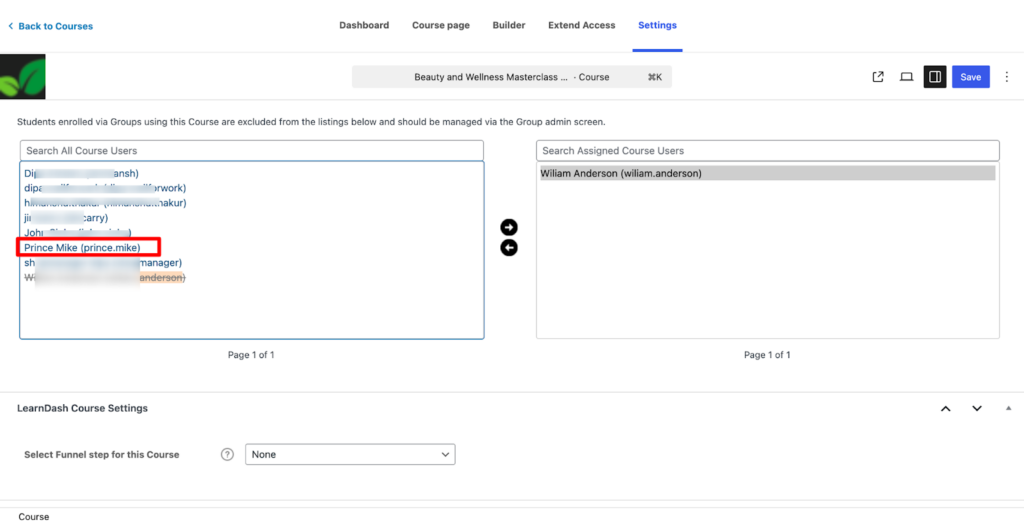Click the LearnDash Course Settings heading
Image resolution: width=1024 pixels, height=525 pixels.
point(82,408)
